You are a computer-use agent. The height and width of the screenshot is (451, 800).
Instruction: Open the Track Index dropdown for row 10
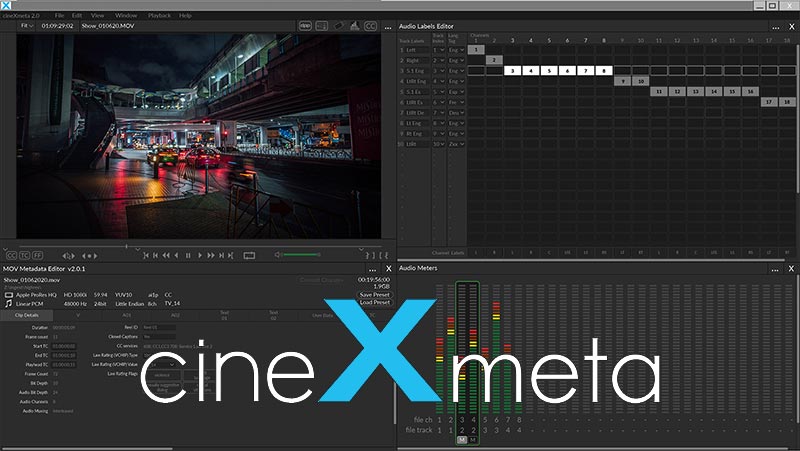click(439, 144)
